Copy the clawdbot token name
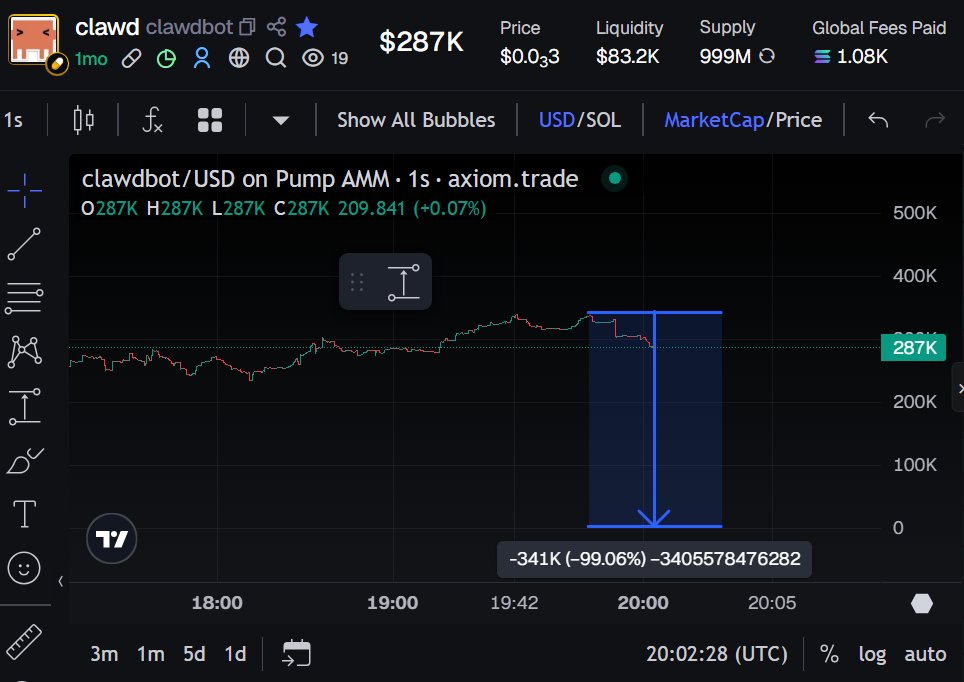964x682 pixels. pos(248,27)
